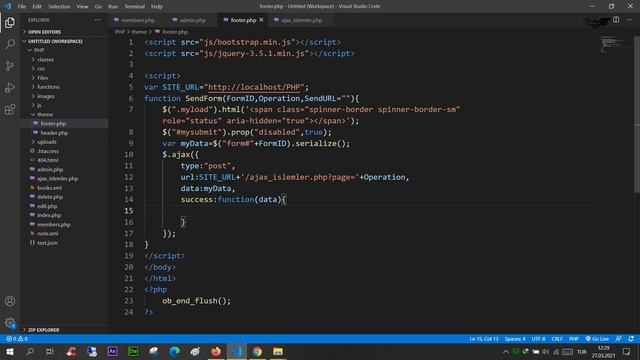
Task: Expand the Files folder
Action: (42, 78)
